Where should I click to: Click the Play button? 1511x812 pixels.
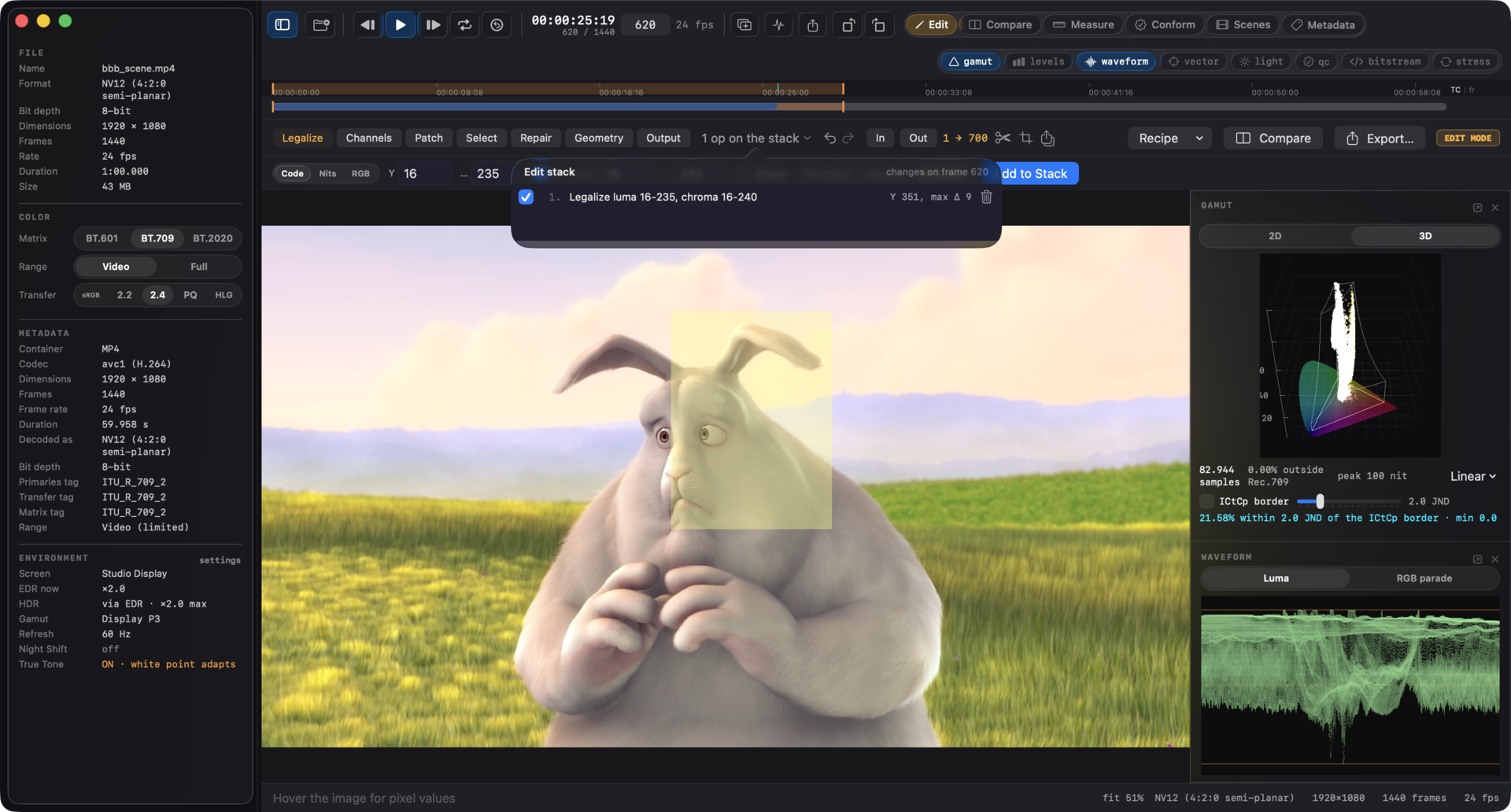400,24
